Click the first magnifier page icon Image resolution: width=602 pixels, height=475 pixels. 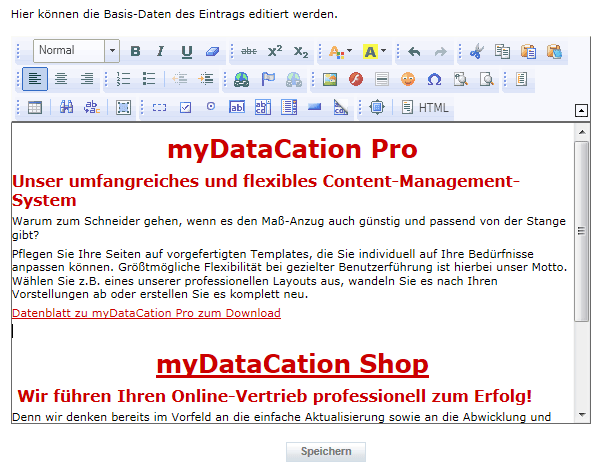pos(460,79)
